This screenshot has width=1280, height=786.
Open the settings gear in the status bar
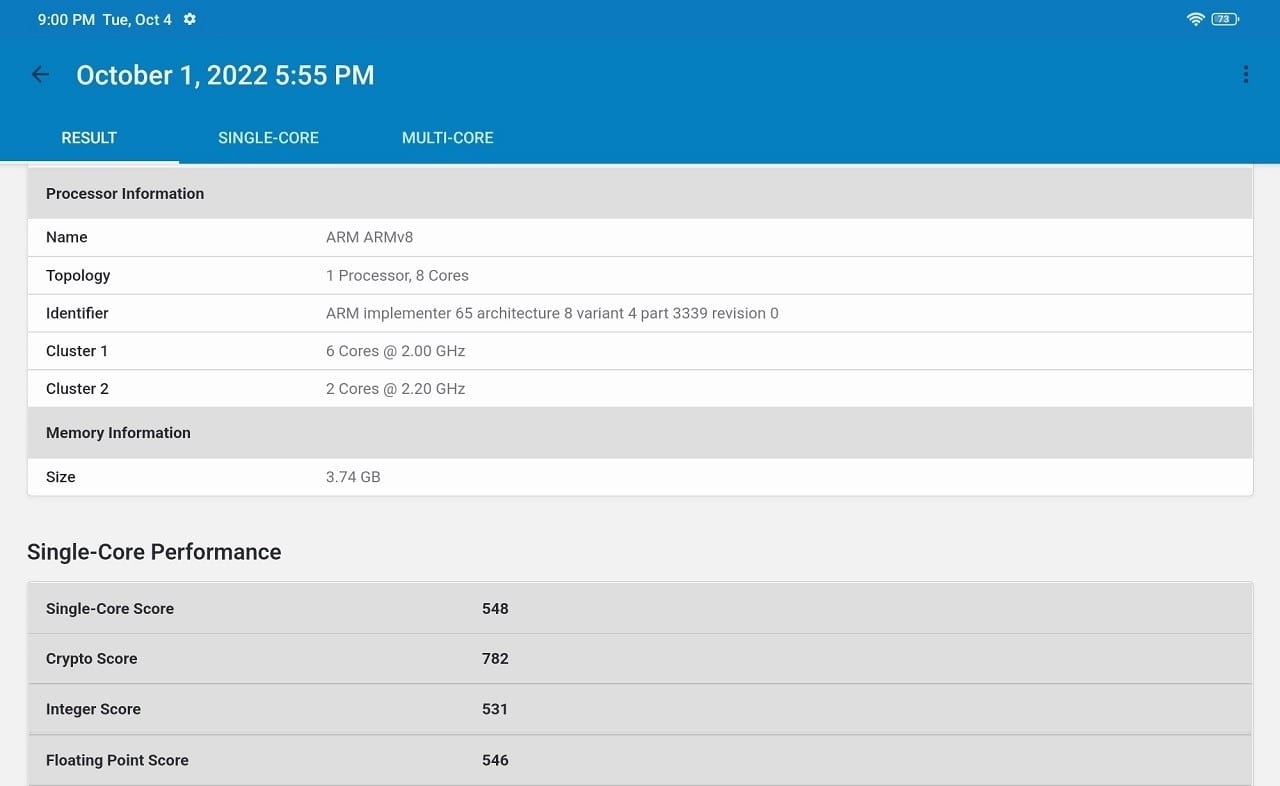click(x=189, y=18)
